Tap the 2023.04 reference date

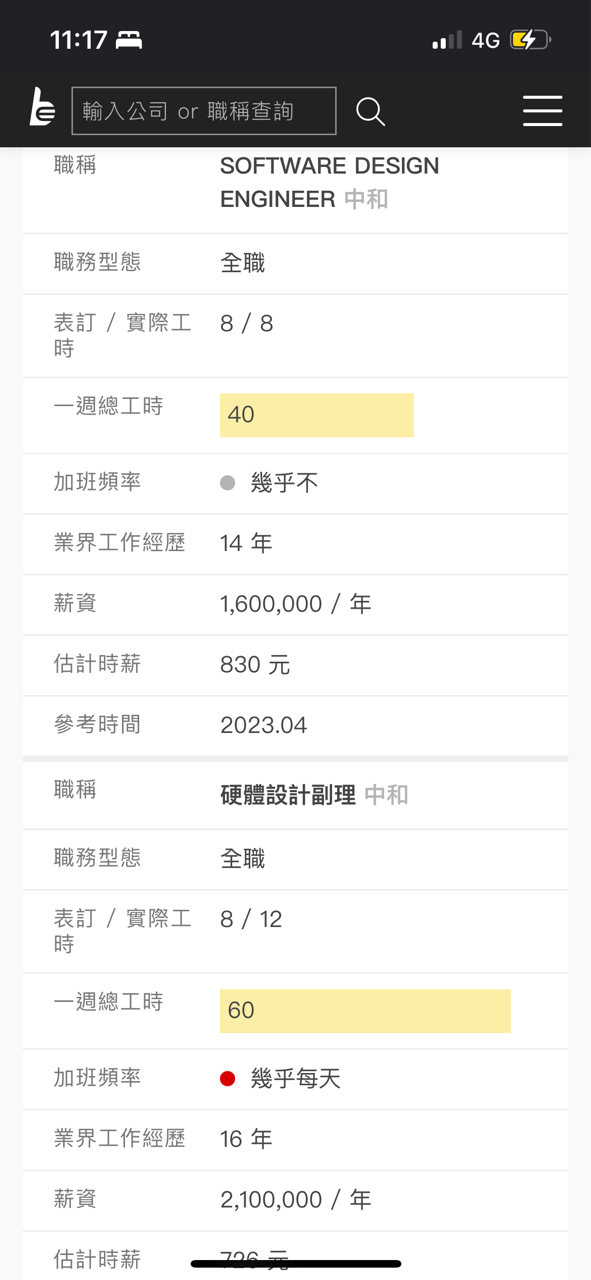click(264, 725)
